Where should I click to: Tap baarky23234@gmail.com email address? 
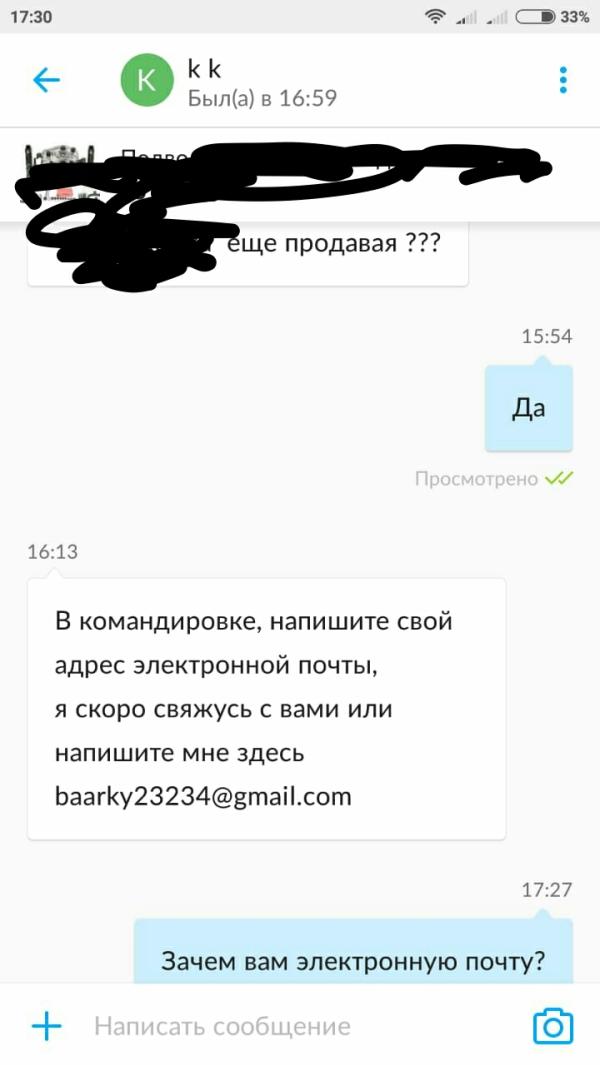click(203, 796)
